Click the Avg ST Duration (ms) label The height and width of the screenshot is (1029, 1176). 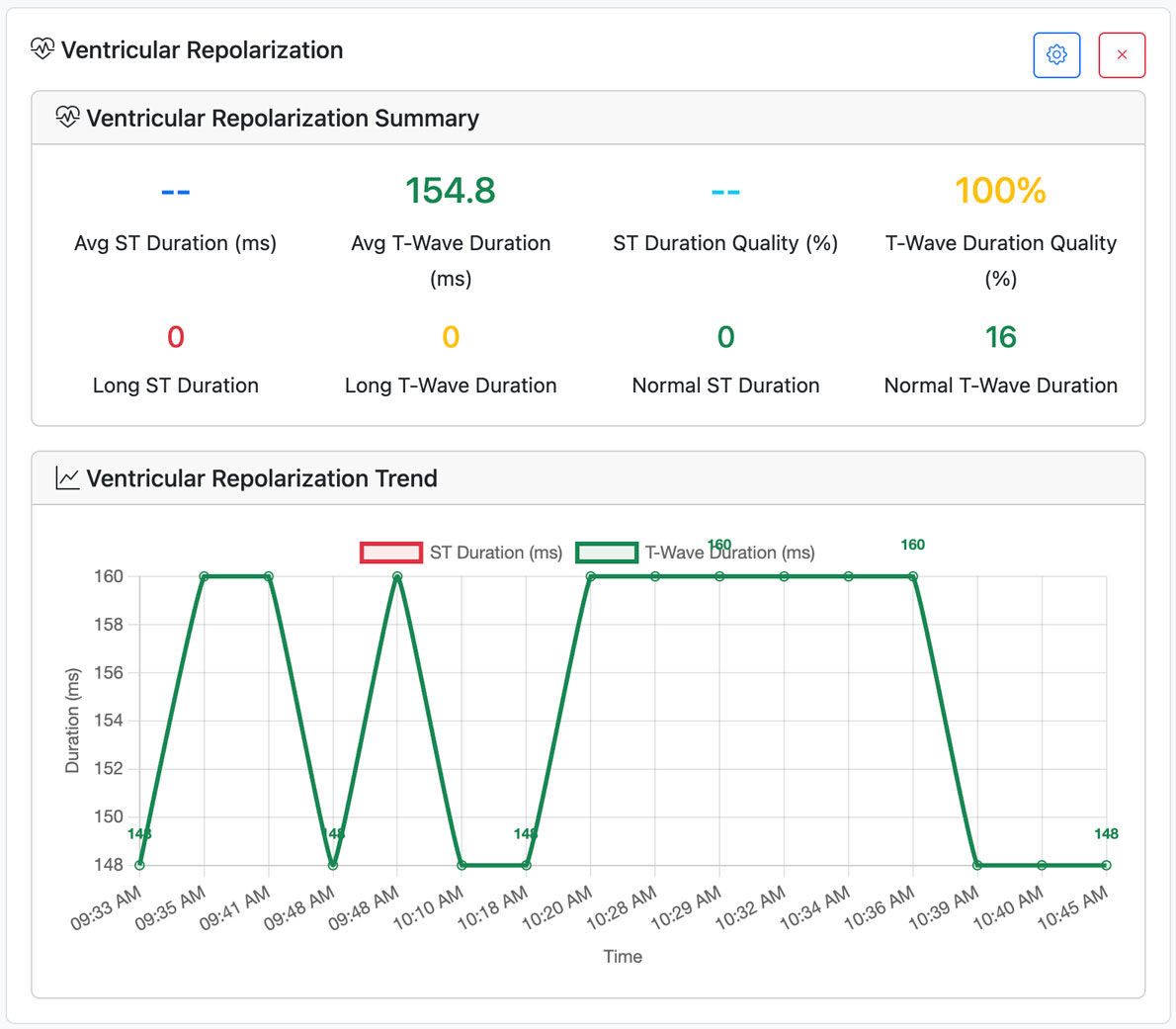click(176, 243)
